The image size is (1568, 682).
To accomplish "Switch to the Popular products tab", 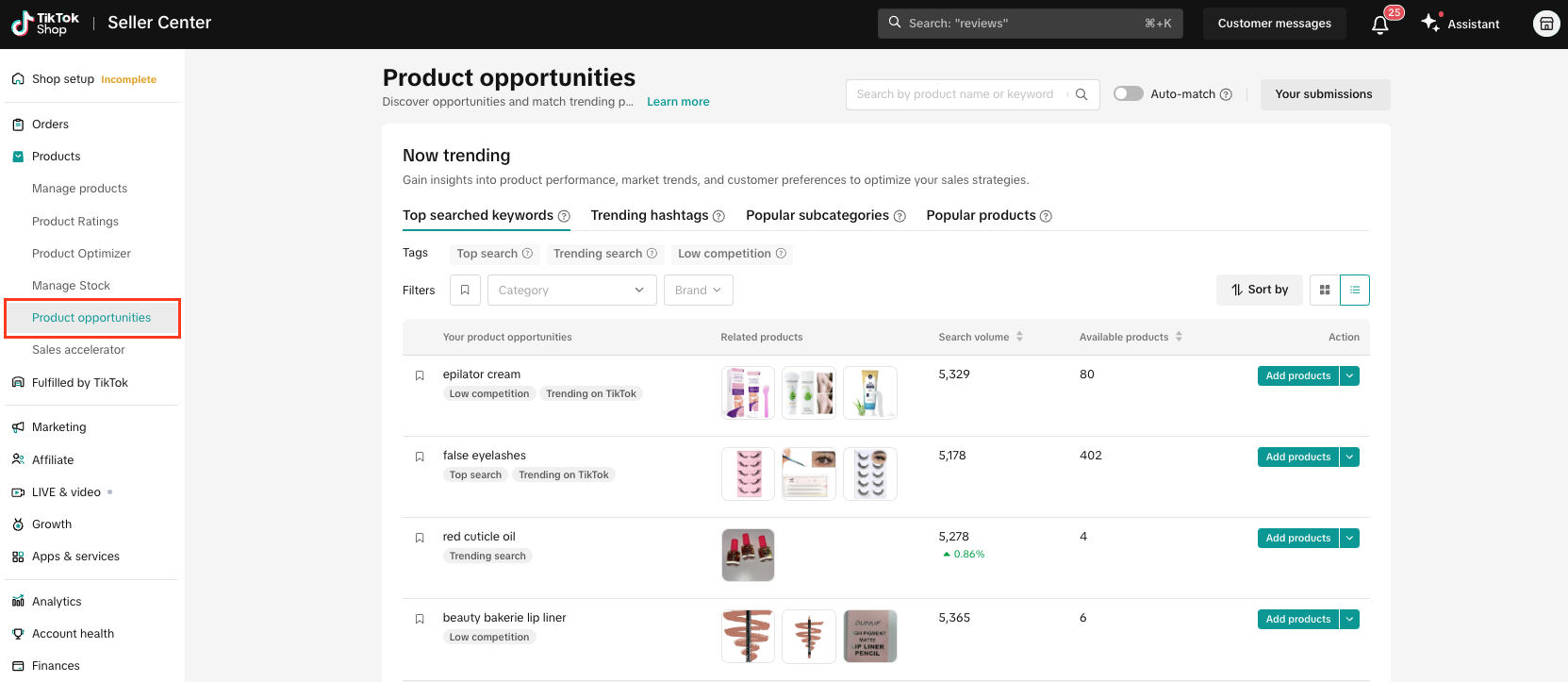I will (981, 215).
